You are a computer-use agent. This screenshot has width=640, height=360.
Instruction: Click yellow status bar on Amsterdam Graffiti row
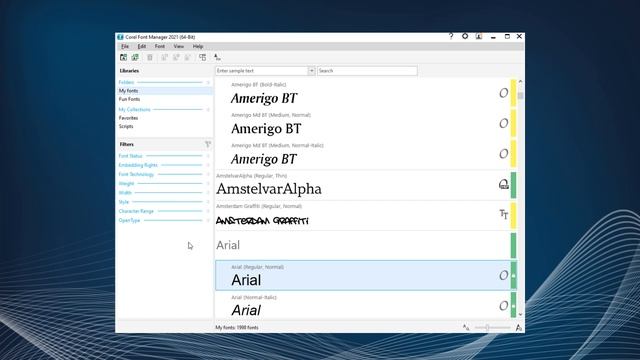513,215
